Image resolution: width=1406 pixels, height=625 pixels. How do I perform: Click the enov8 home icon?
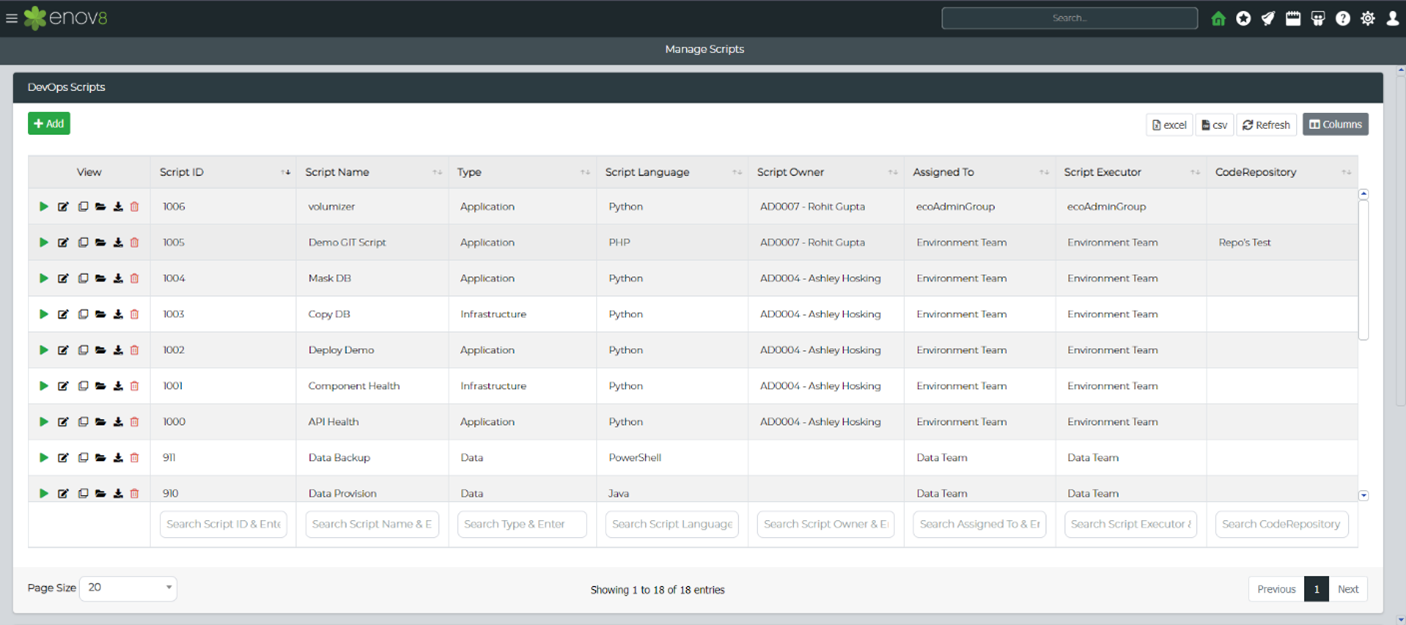(x=1218, y=18)
